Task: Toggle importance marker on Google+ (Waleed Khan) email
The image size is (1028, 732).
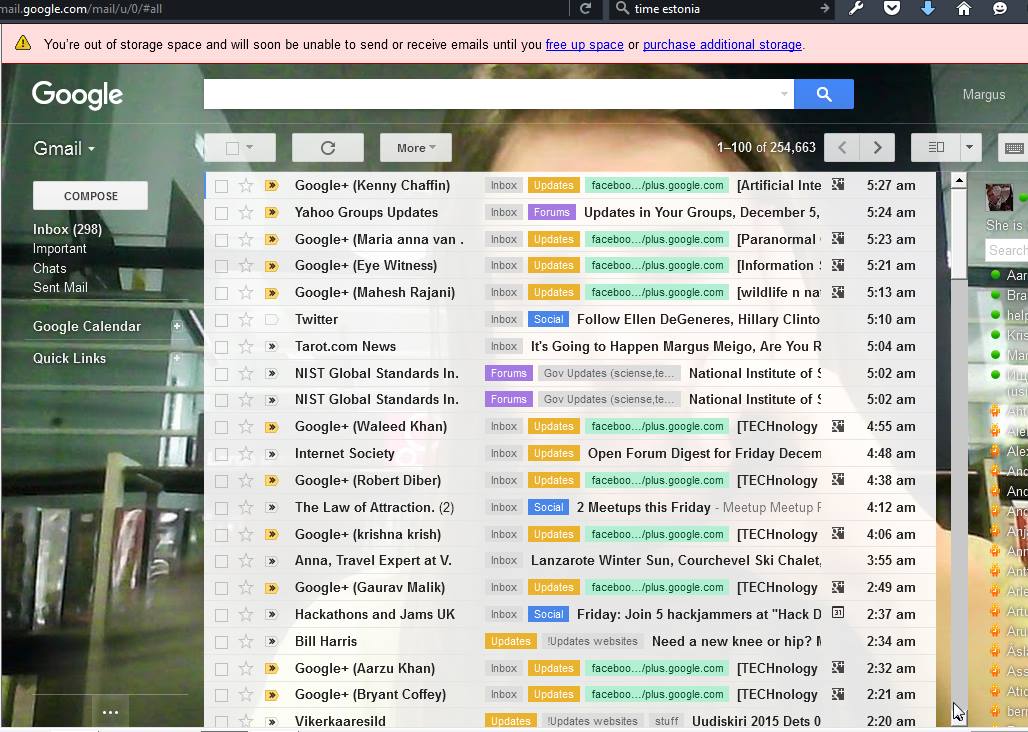Action: (271, 427)
